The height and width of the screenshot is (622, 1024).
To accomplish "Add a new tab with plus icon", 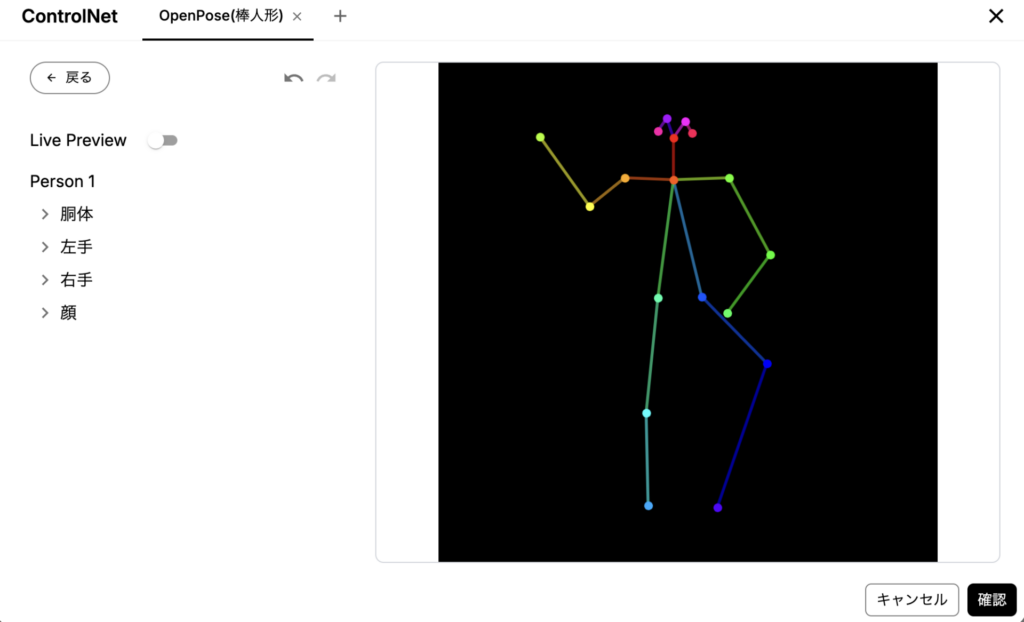I will (x=340, y=16).
